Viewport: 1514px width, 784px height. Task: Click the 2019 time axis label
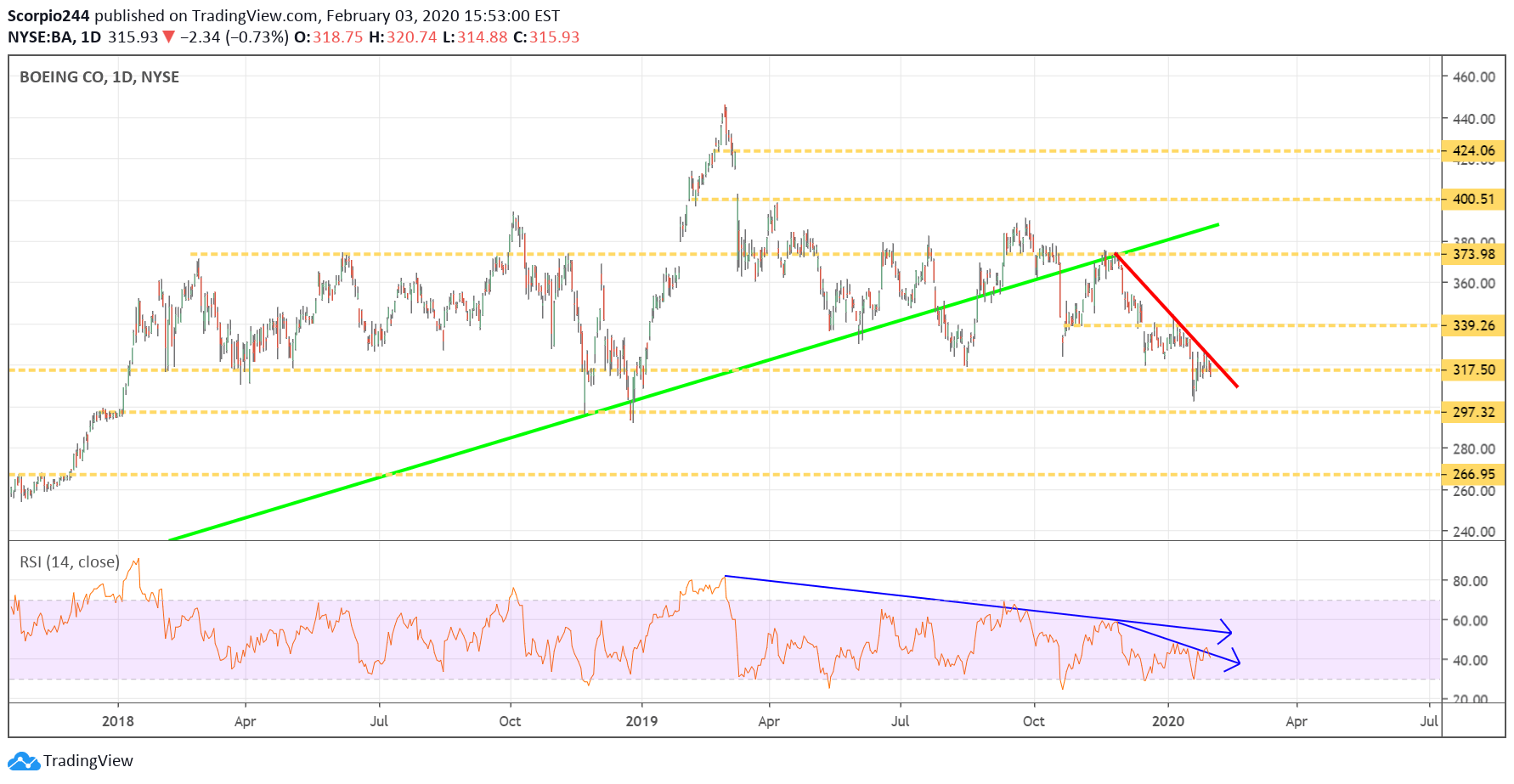641,721
